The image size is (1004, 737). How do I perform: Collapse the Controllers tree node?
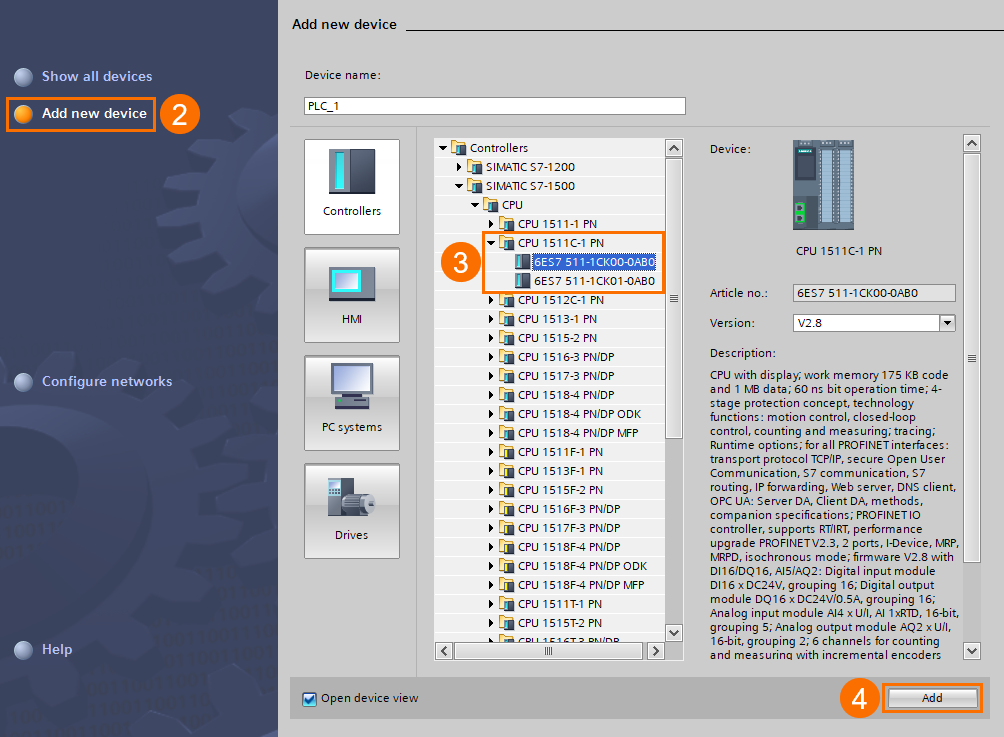coord(443,148)
